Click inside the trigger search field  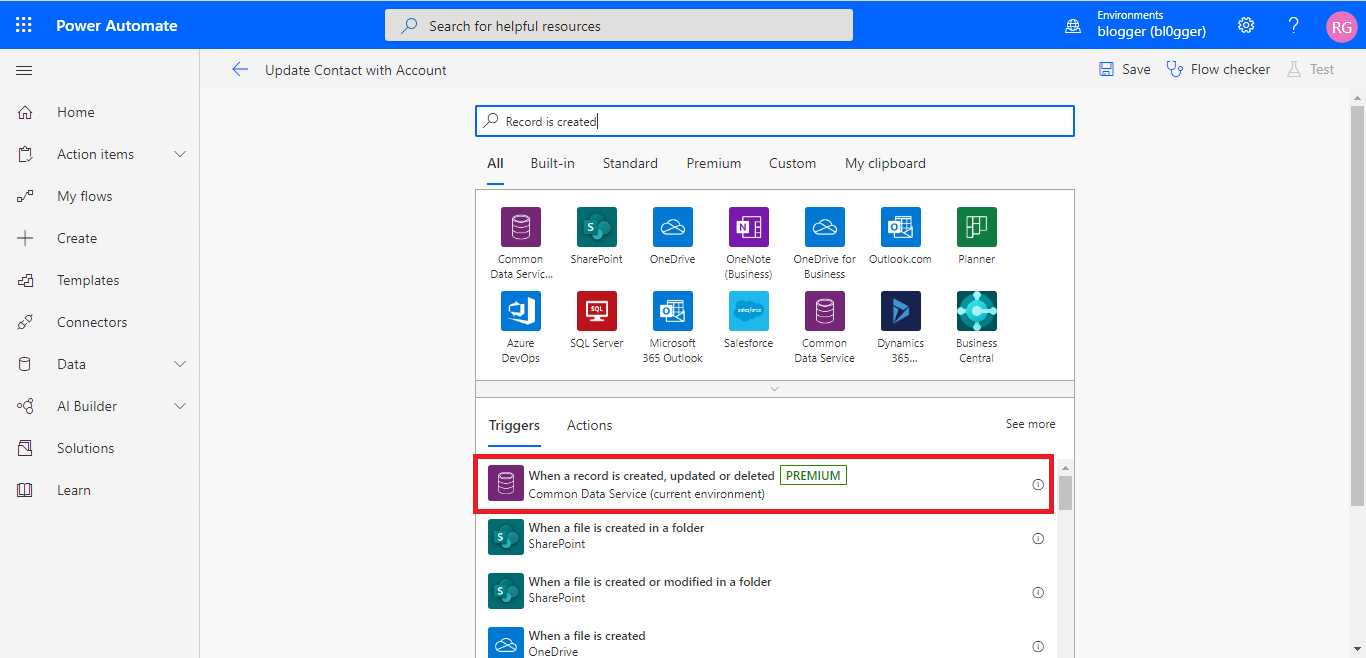(775, 120)
